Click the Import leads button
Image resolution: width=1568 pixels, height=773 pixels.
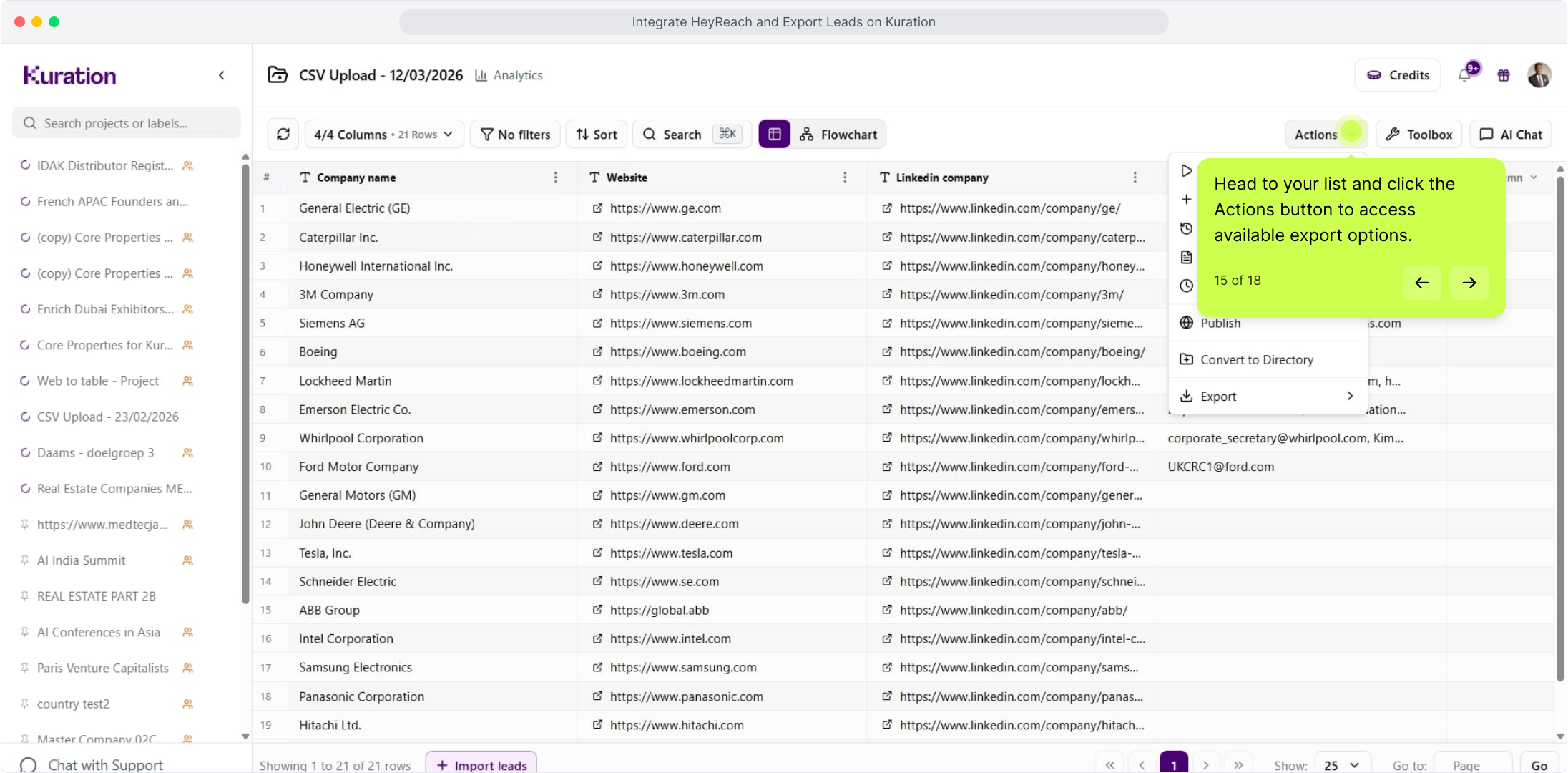point(481,764)
